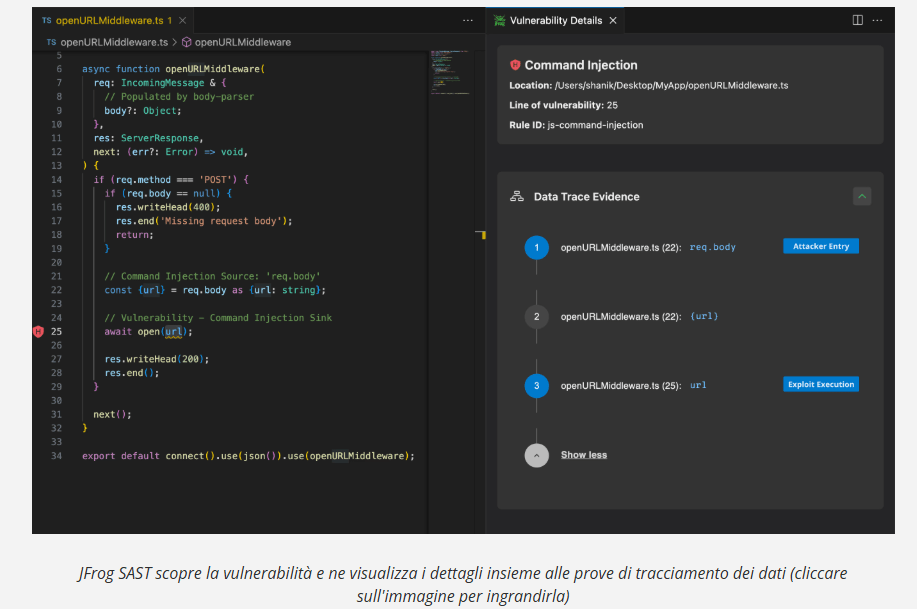Select the Vulnerability Details tab
This screenshot has width=917, height=609.
click(555, 19)
